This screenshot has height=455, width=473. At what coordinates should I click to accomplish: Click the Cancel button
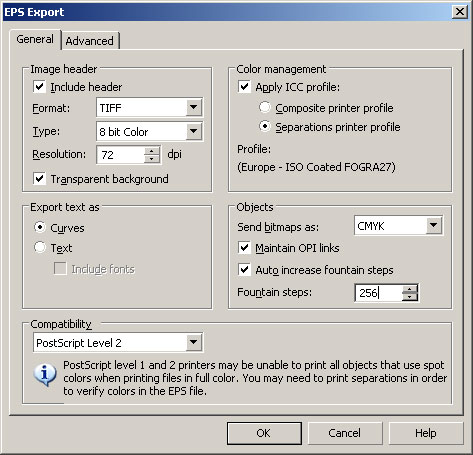tap(345, 433)
